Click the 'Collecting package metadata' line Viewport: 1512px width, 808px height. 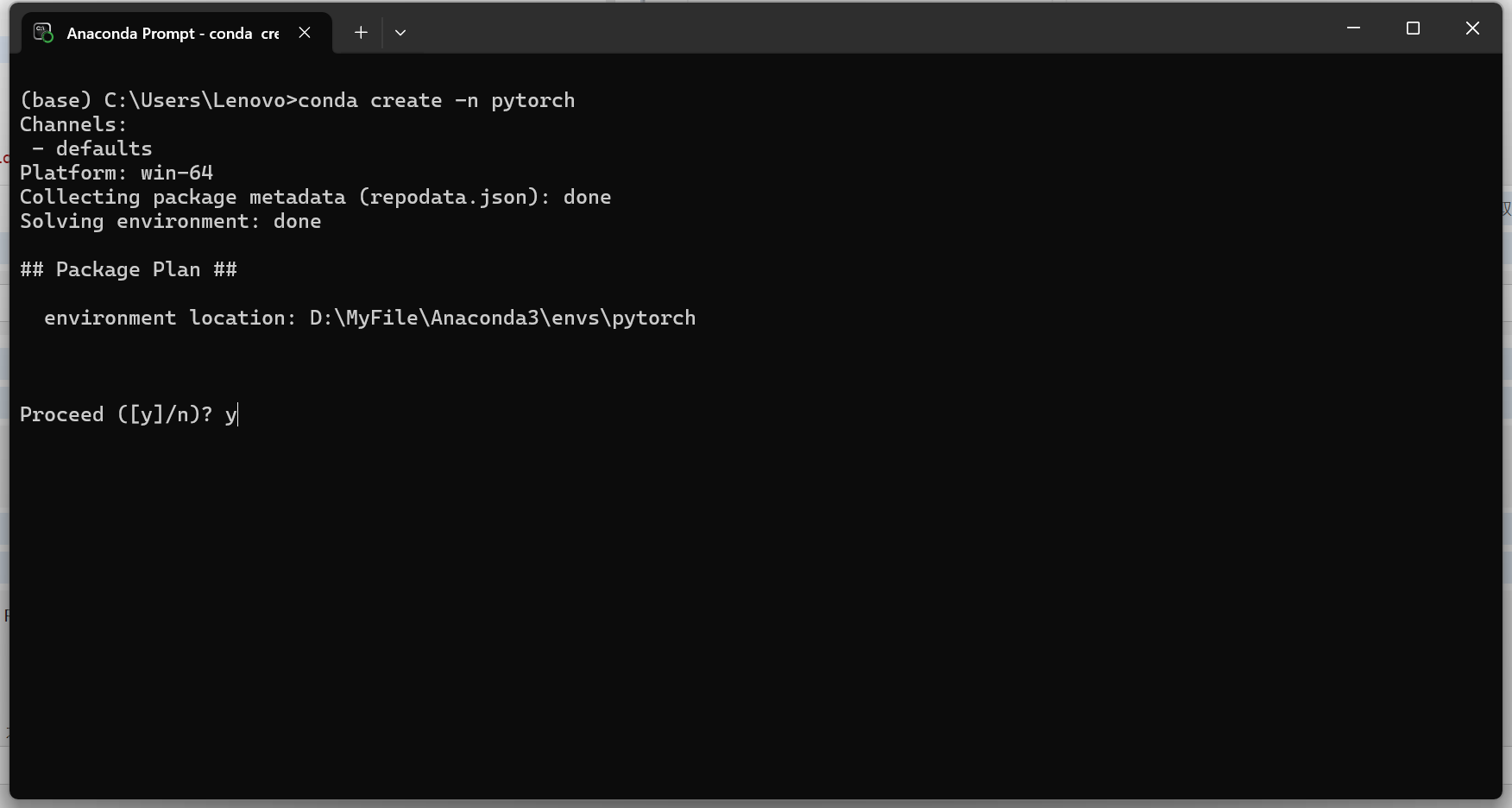[x=315, y=197]
